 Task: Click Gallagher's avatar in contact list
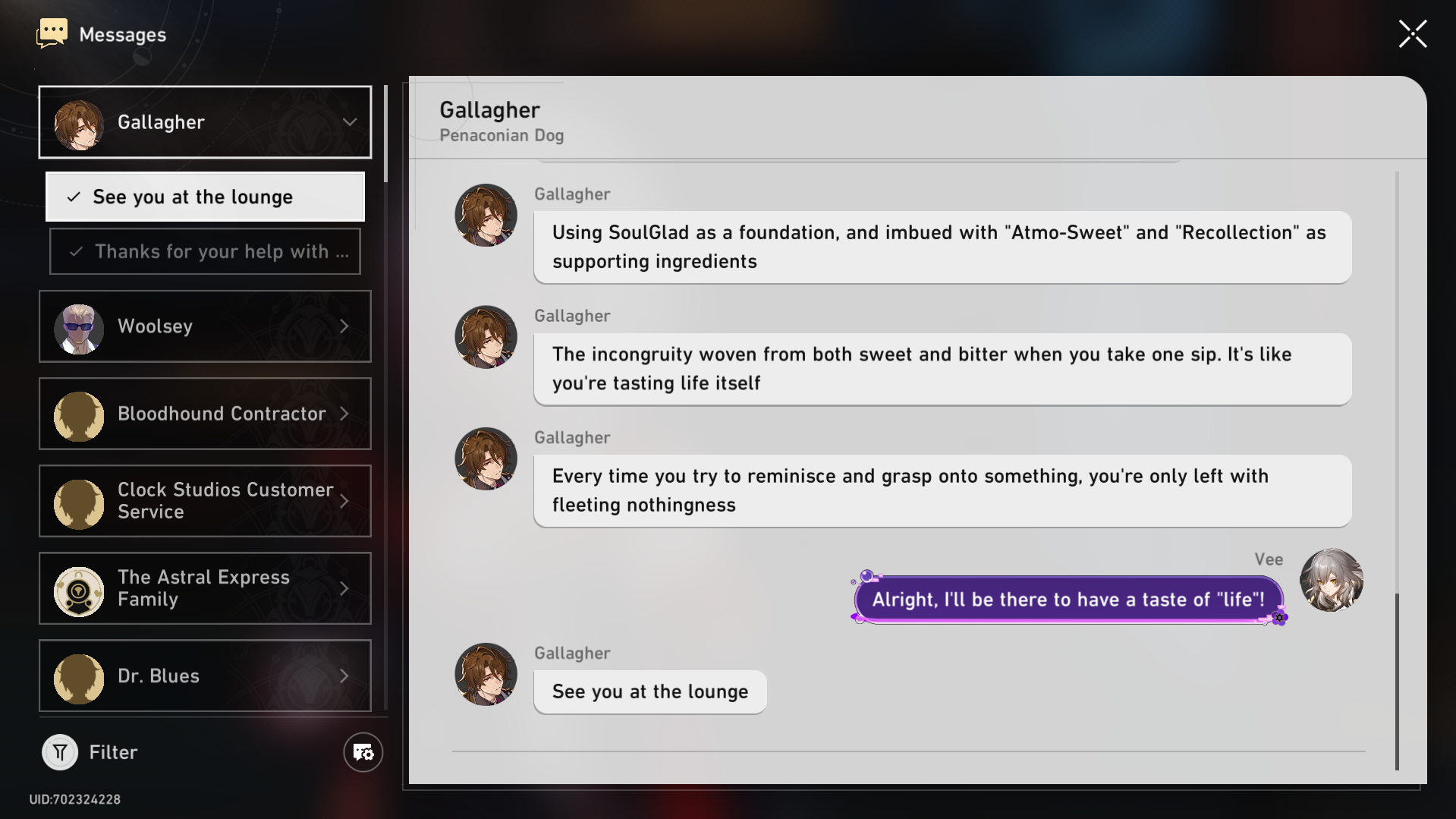pyautogui.click(x=79, y=123)
